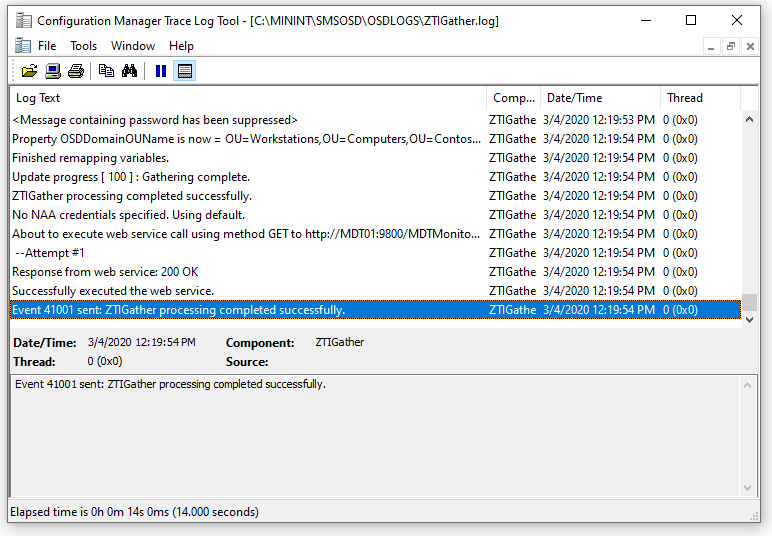The image size is (772, 536).
Task: Restore the inner log document window
Action: coord(731,46)
